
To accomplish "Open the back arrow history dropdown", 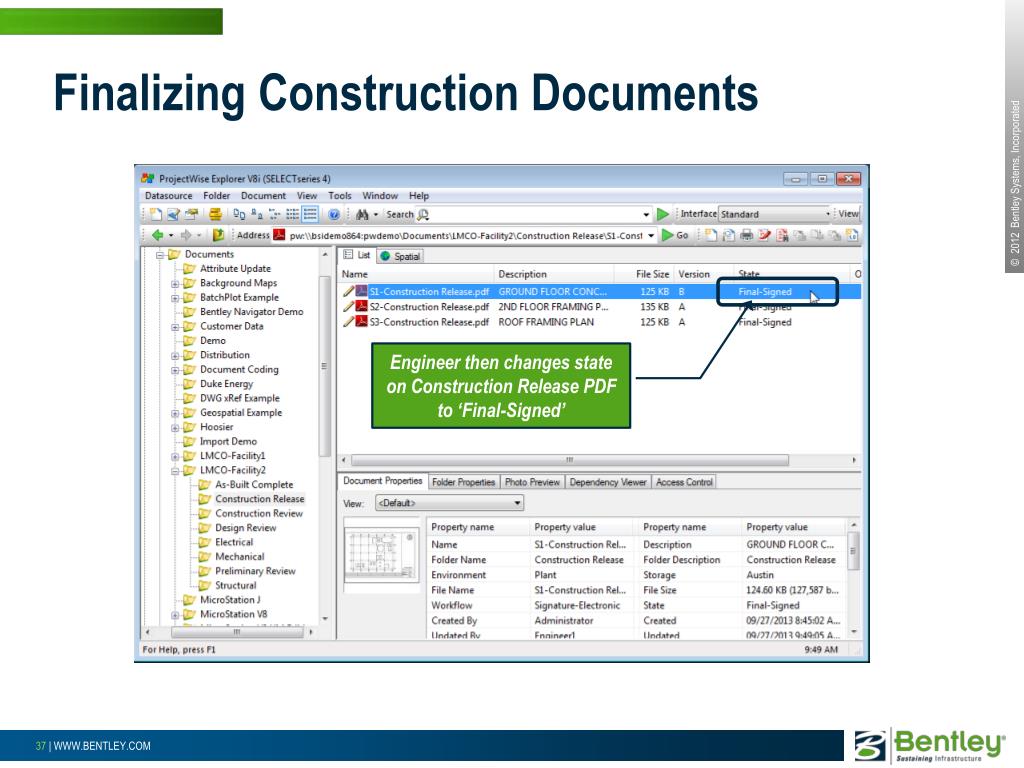I will point(171,235).
